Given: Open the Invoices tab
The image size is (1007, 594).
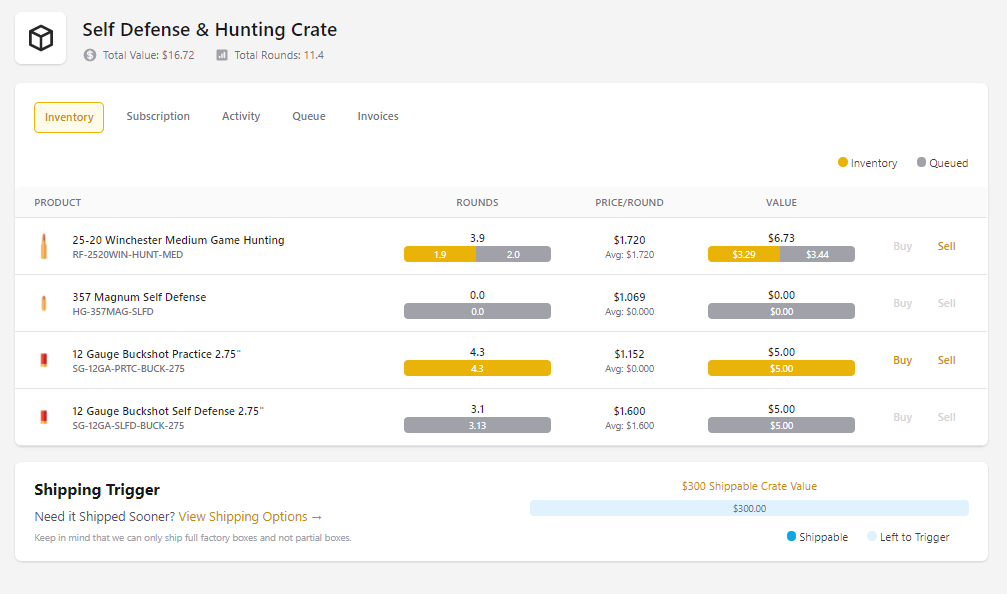Looking at the screenshot, I should coord(378,117).
